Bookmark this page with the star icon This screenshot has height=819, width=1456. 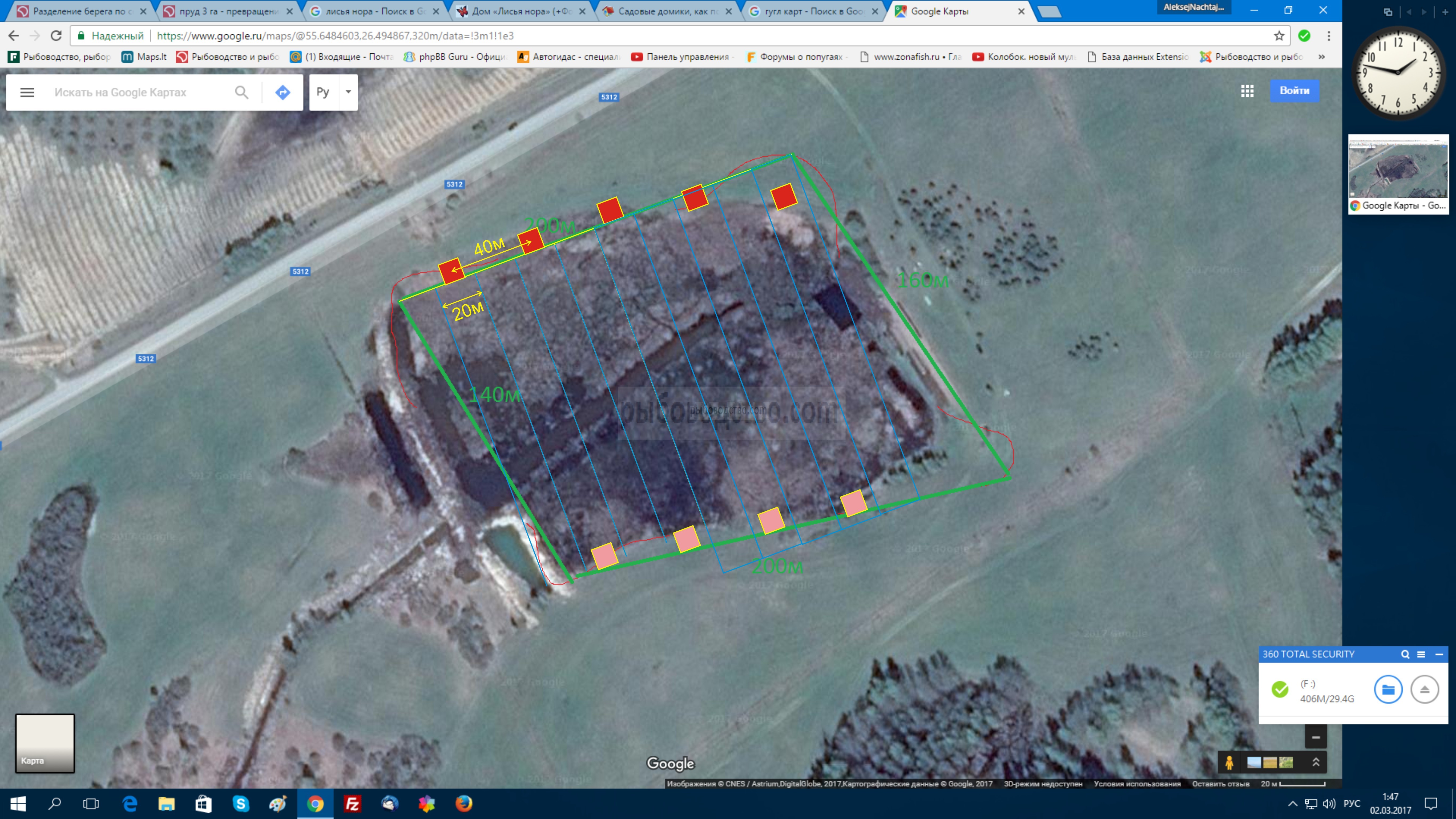[x=1279, y=36]
